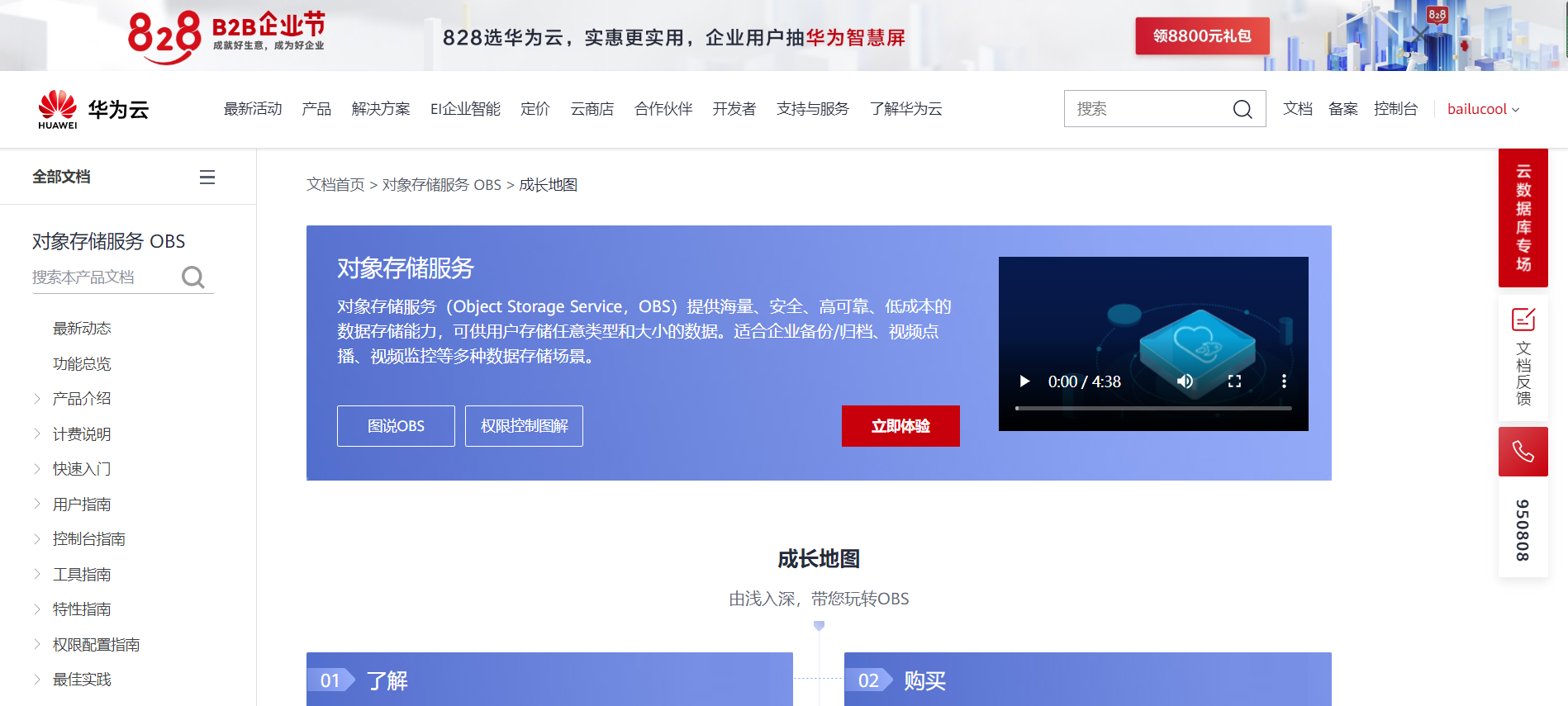This screenshot has height=706, width=1568.
Task: Click the 828 B2B企业节 banner logo
Action: pos(227,36)
